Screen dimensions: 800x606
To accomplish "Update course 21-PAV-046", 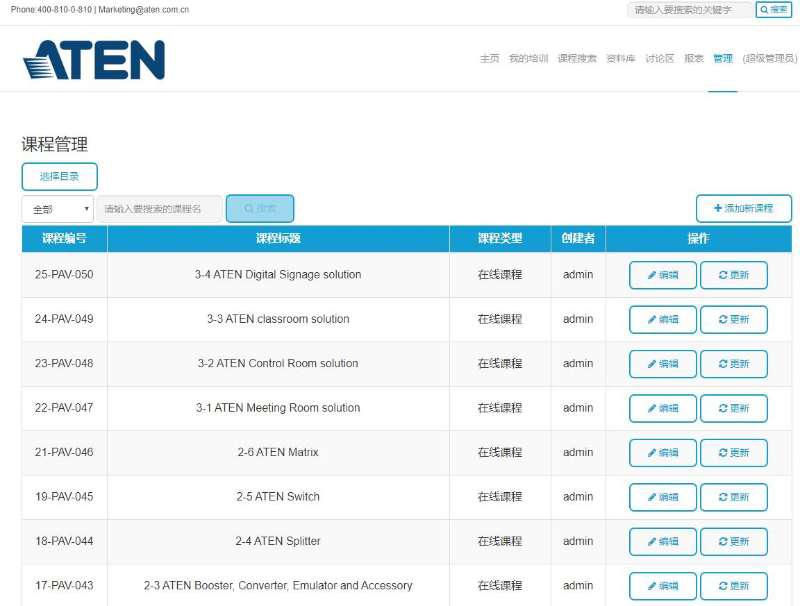I will pos(734,452).
